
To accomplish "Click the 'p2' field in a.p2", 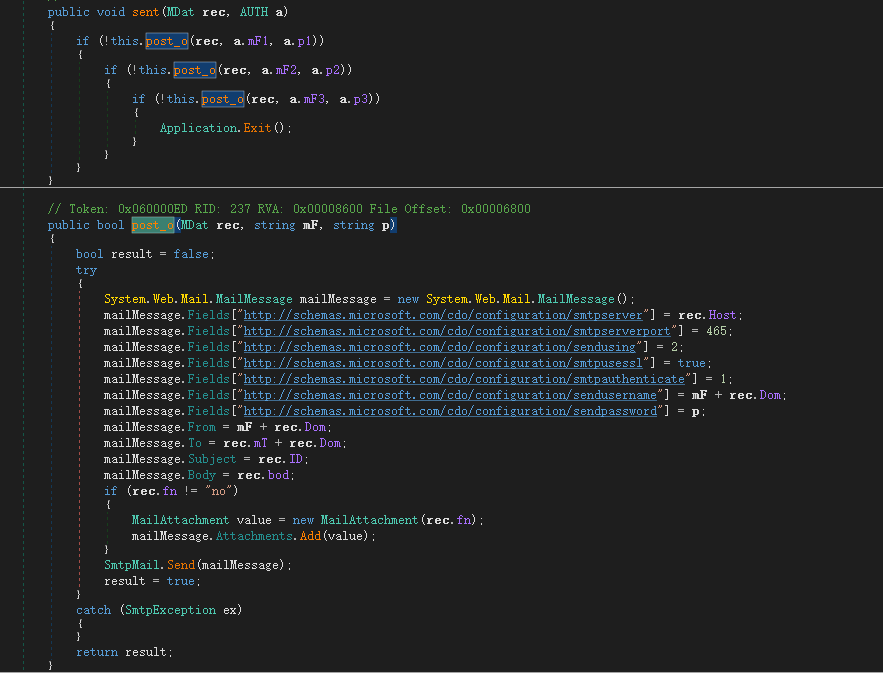I will coord(332,70).
